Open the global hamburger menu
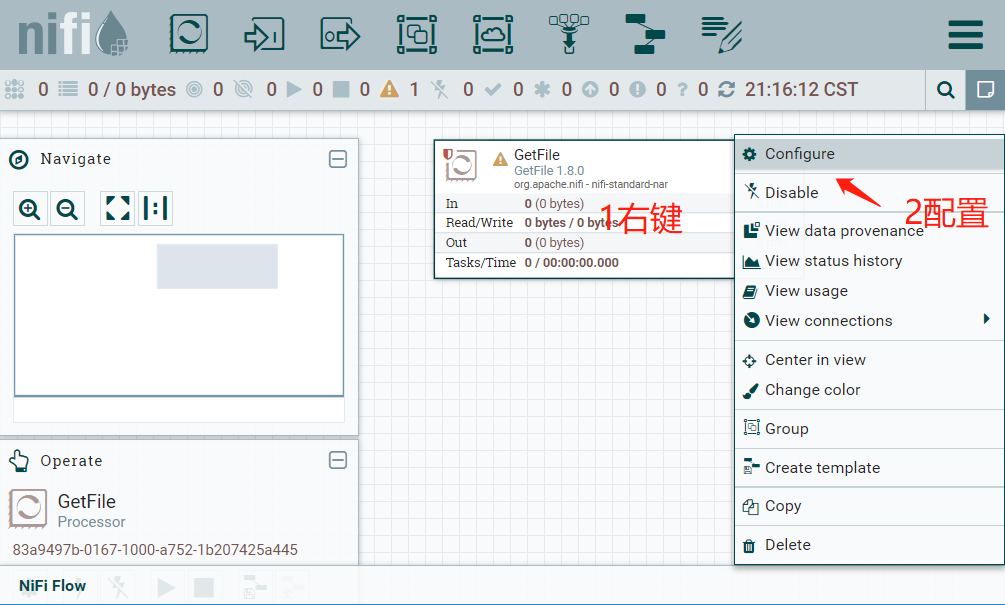Screen dimensions: 1005x605 (x=965, y=35)
